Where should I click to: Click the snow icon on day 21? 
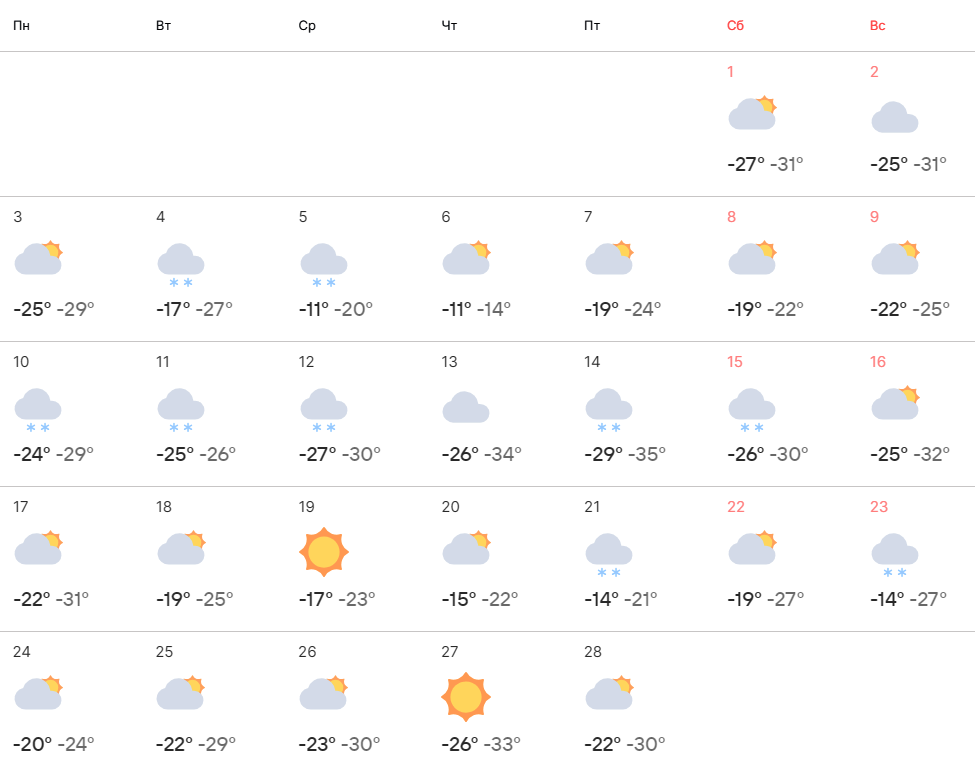[609, 554]
